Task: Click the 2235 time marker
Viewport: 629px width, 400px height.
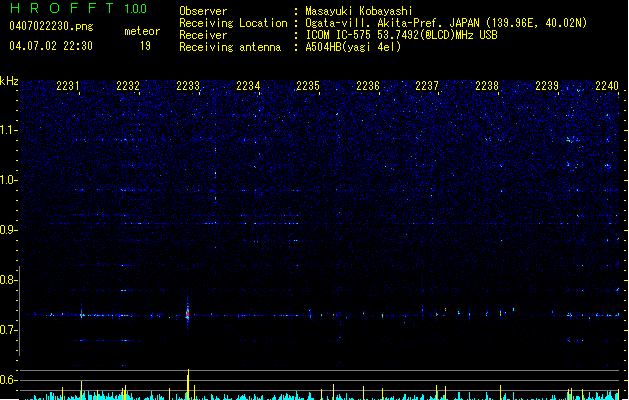Action: point(308,86)
